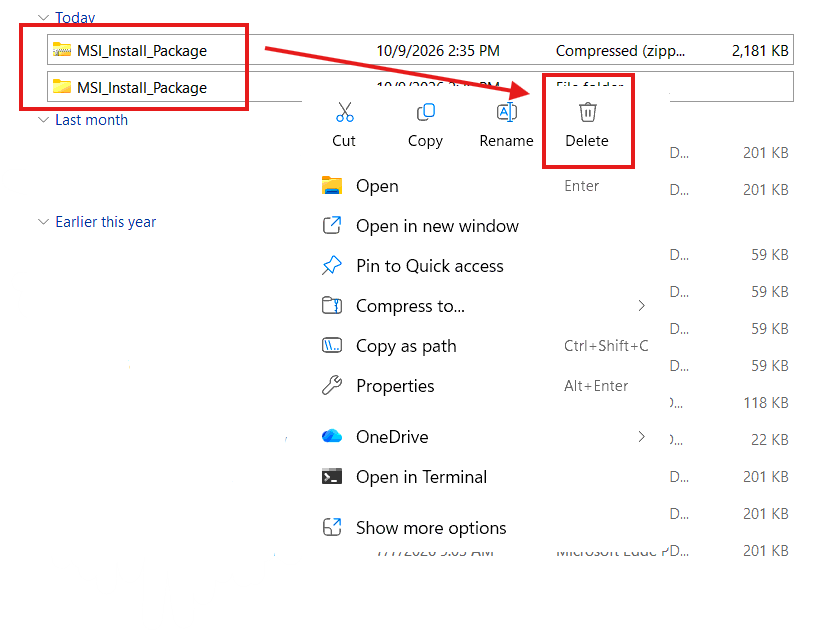Click the Terminal icon
Viewport: 830px width, 633px height.
pos(332,476)
